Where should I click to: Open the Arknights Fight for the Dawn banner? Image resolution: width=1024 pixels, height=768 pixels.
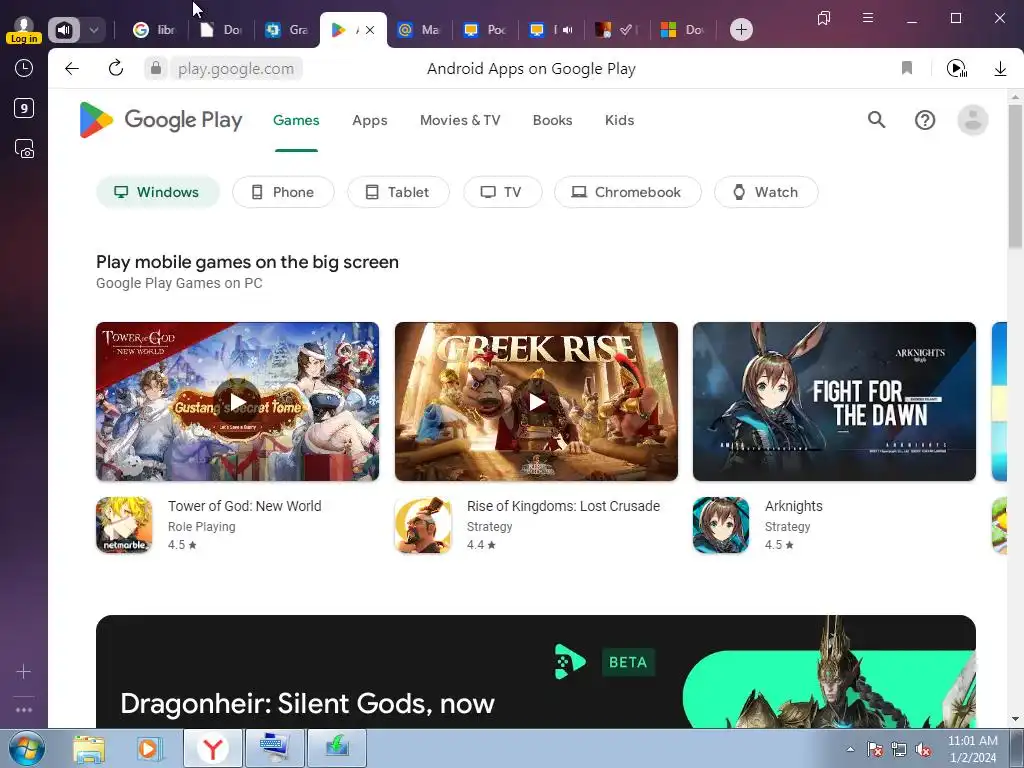click(x=834, y=402)
